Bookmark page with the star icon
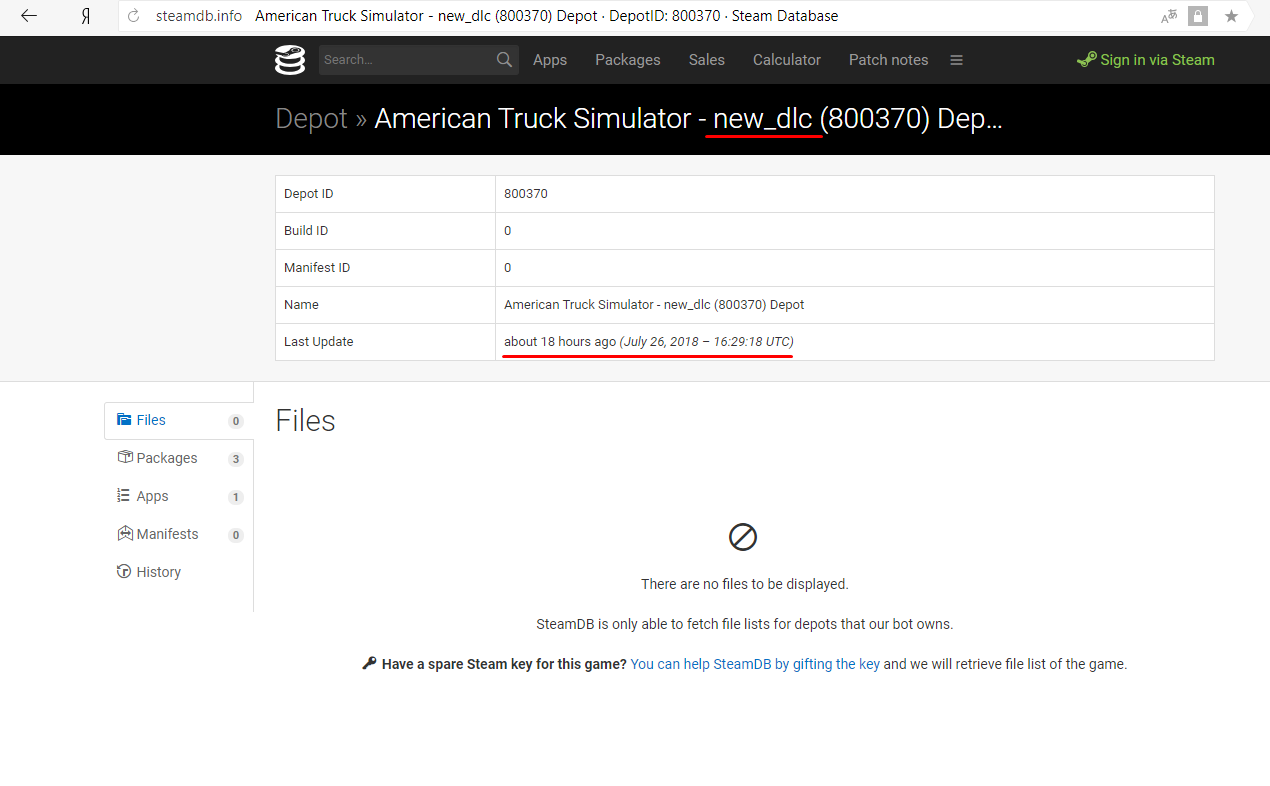Image resolution: width=1270 pixels, height=786 pixels. tap(1231, 16)
